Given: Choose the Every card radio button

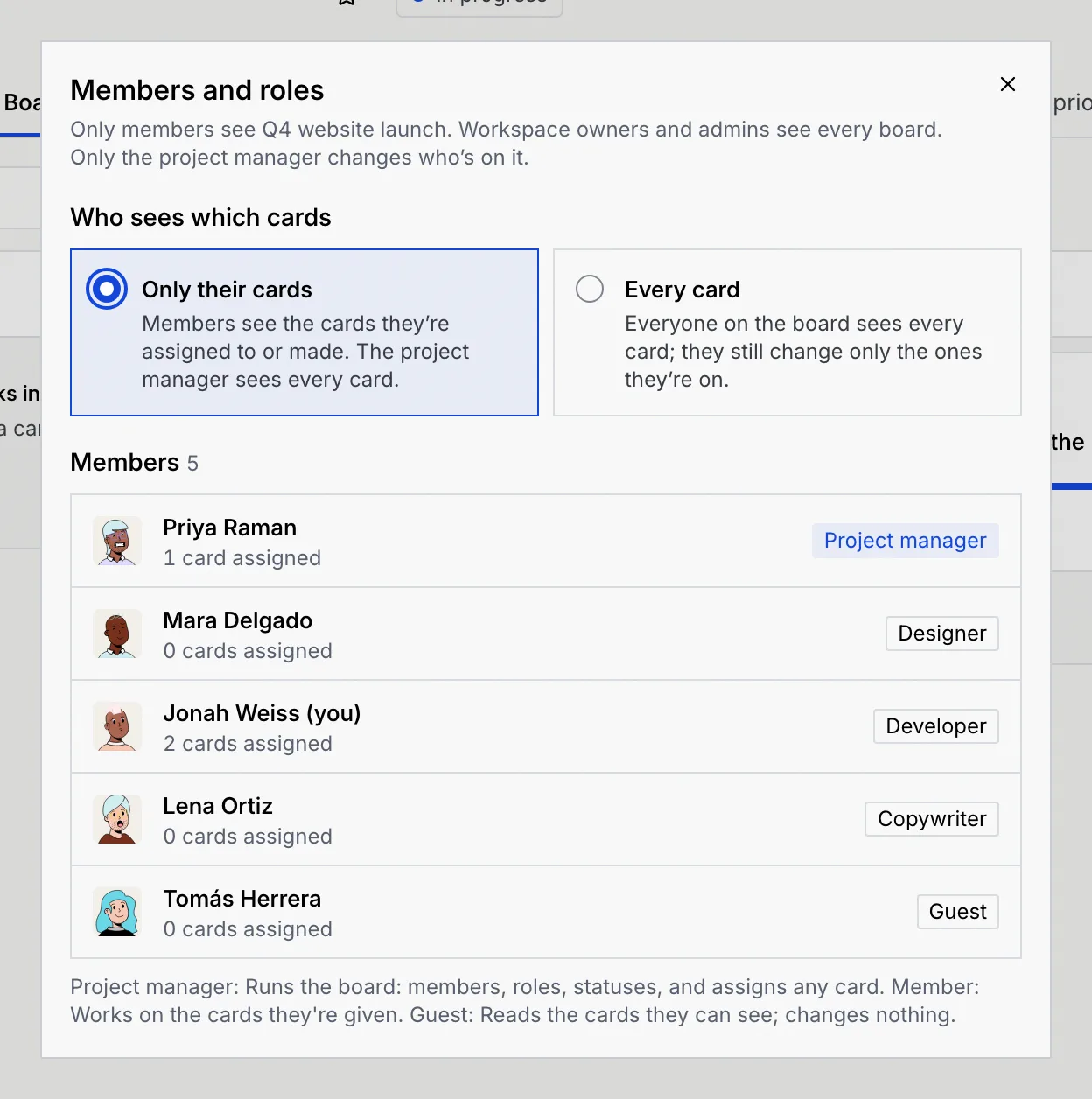Looking at the screenshot, I should [x=590, y=289].
